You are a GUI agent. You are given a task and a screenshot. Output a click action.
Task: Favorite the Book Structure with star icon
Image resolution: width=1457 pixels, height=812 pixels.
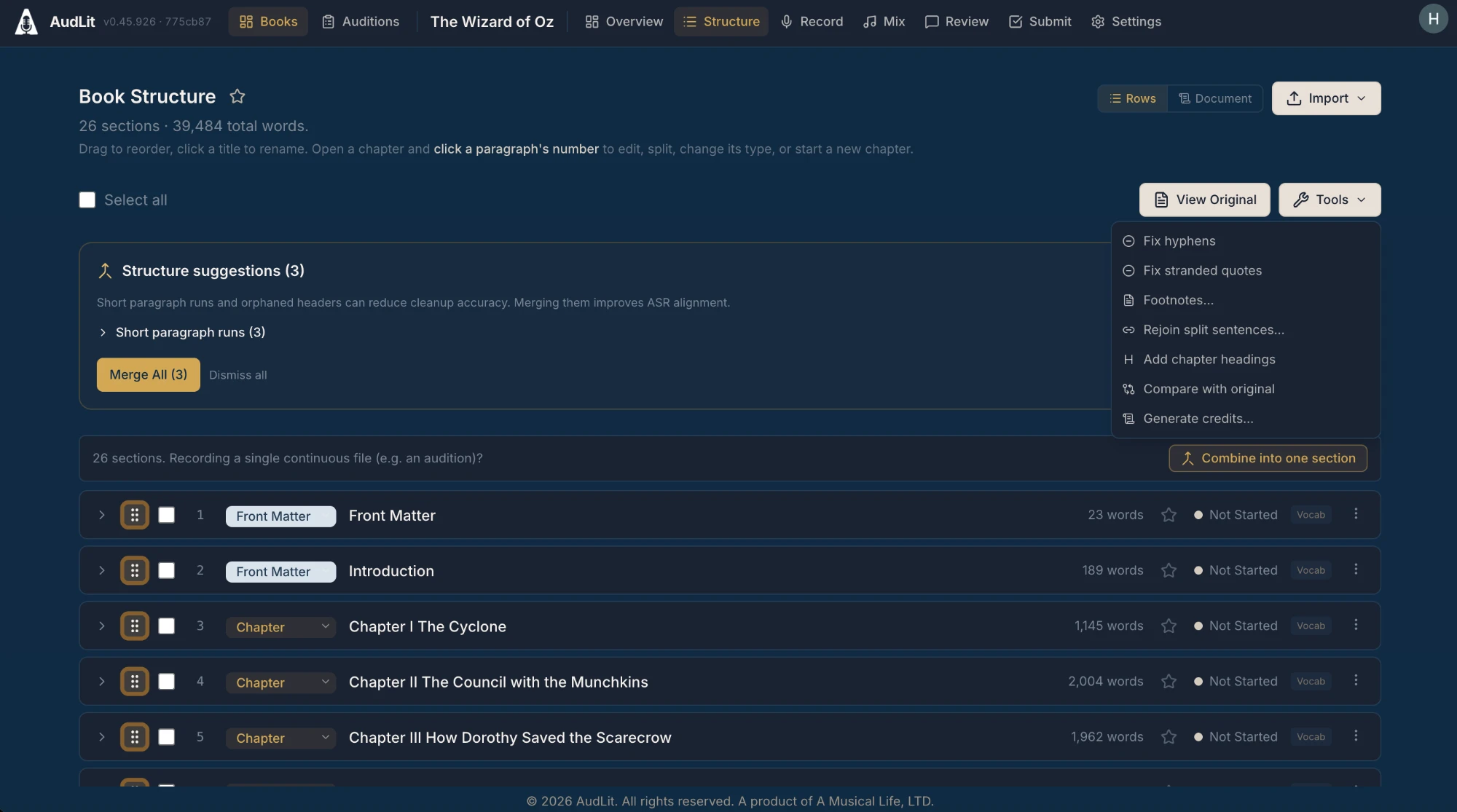pyautogui.click(x=237, y=96)
